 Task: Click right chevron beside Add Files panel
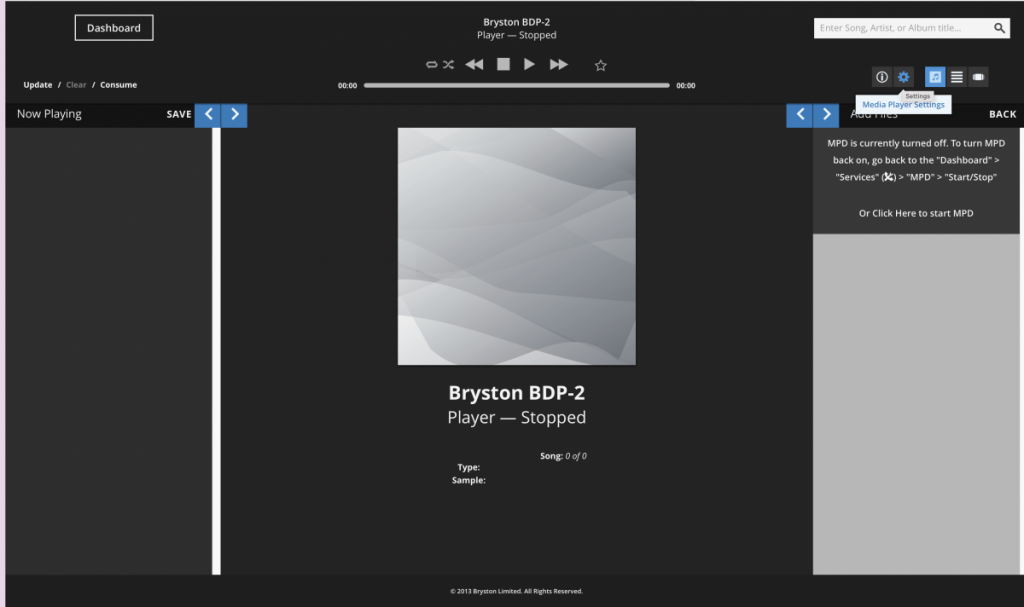[x=826, y=114]
